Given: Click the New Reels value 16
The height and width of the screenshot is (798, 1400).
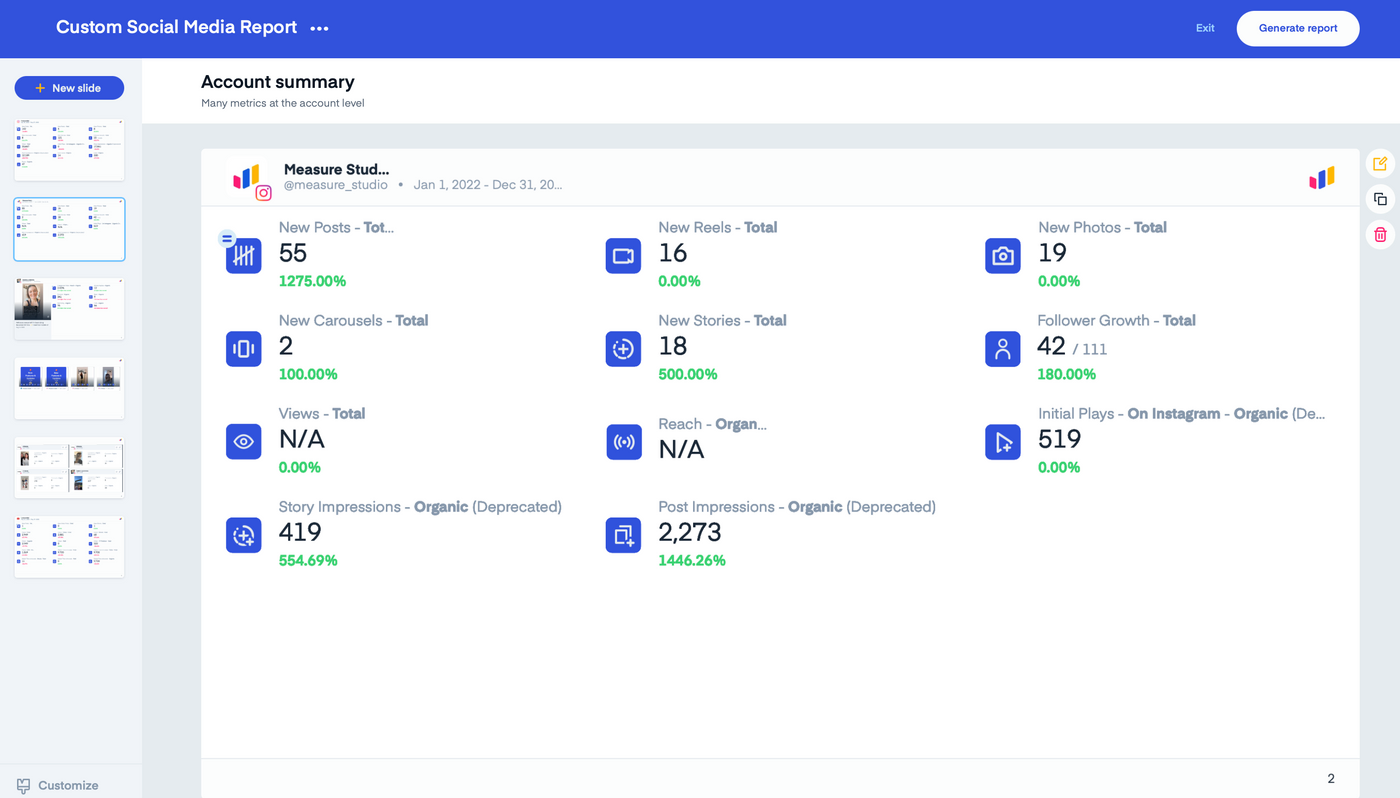Looking at the screenshot, I should click(x=673, y=254).
